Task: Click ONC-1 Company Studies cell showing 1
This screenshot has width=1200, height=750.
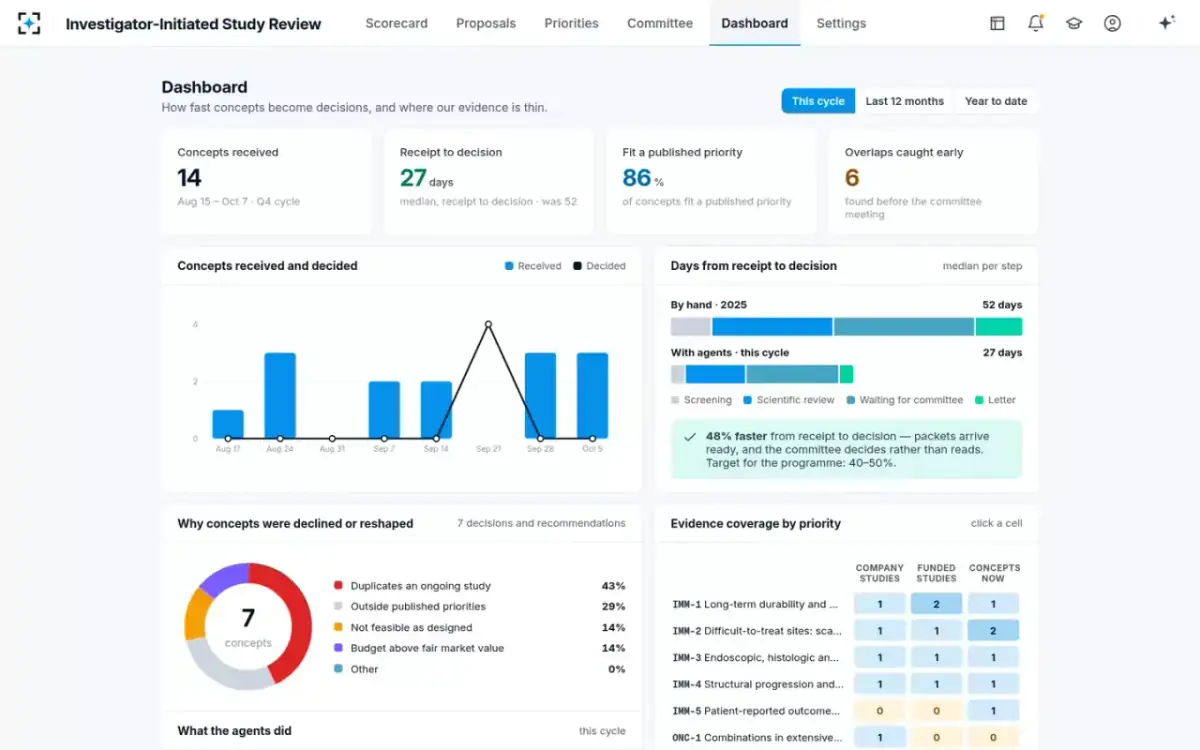Action: point(880,738)
